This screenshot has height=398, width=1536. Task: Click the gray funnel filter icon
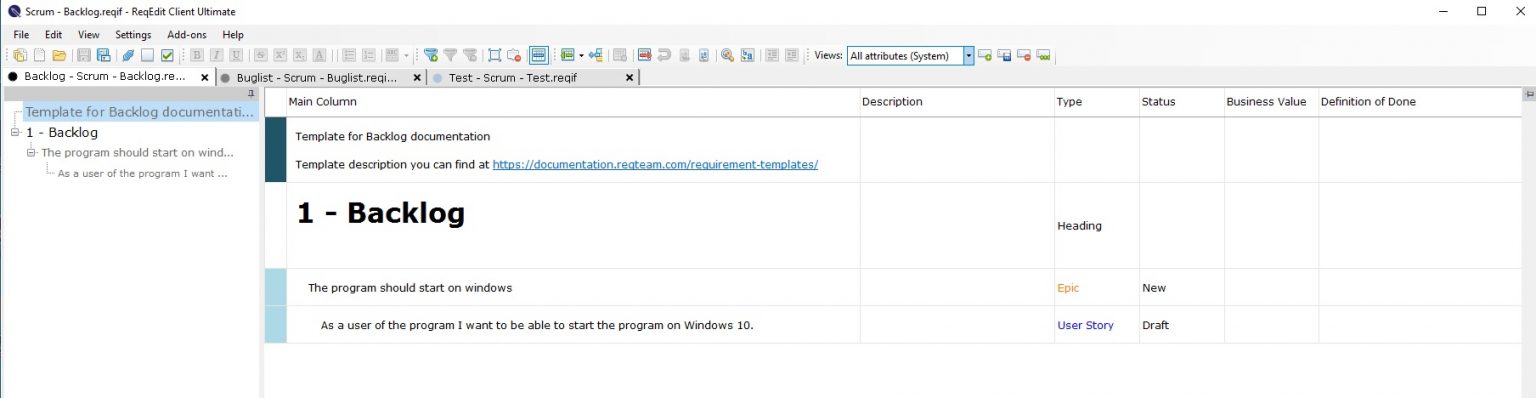pos(450,55)
